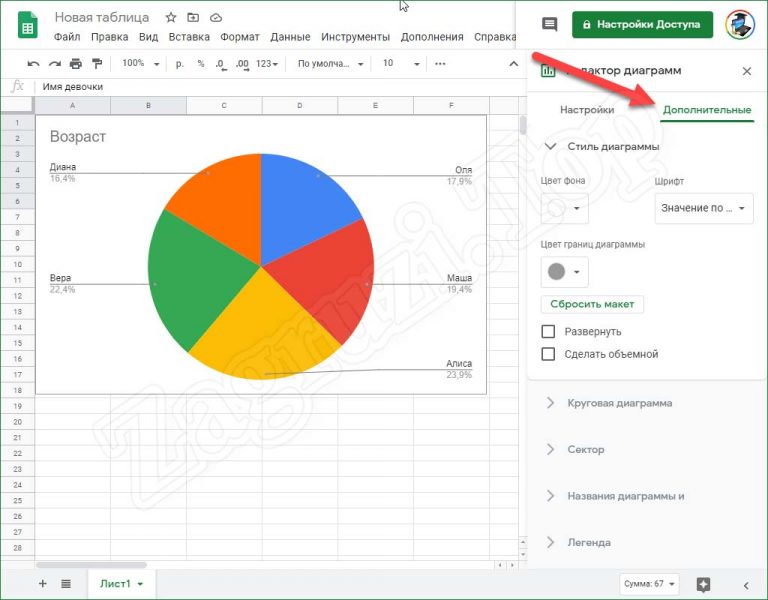The height and width of the screenshot is (600, 768).
Task: Click the formula bar field
Action: click(x=277, y=87)
